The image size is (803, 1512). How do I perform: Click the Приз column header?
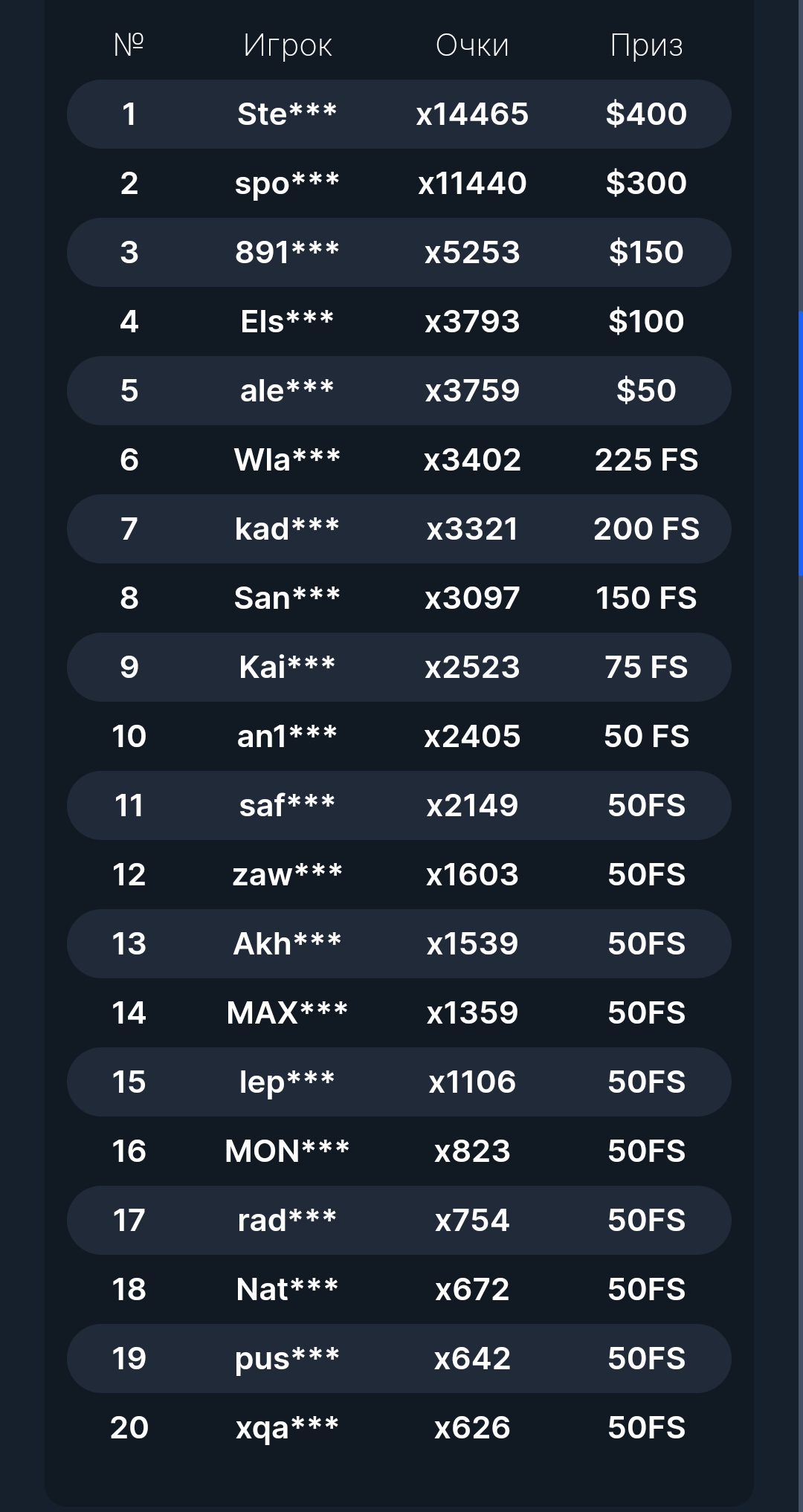pos(646,46)
